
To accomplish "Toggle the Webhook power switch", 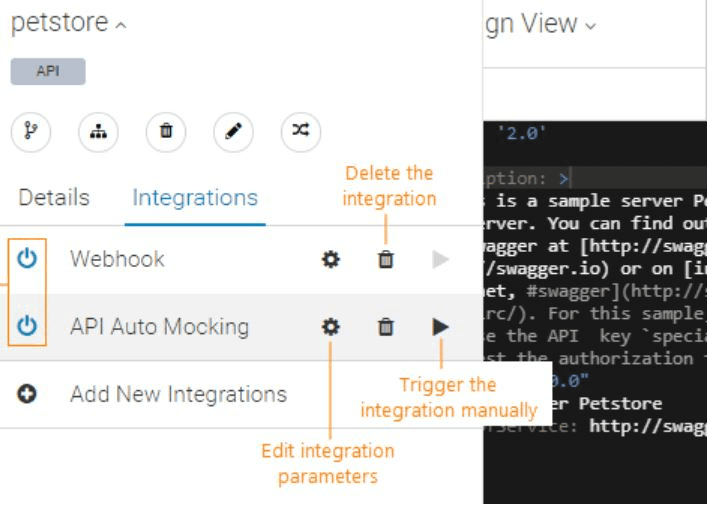I will point(27,259).
